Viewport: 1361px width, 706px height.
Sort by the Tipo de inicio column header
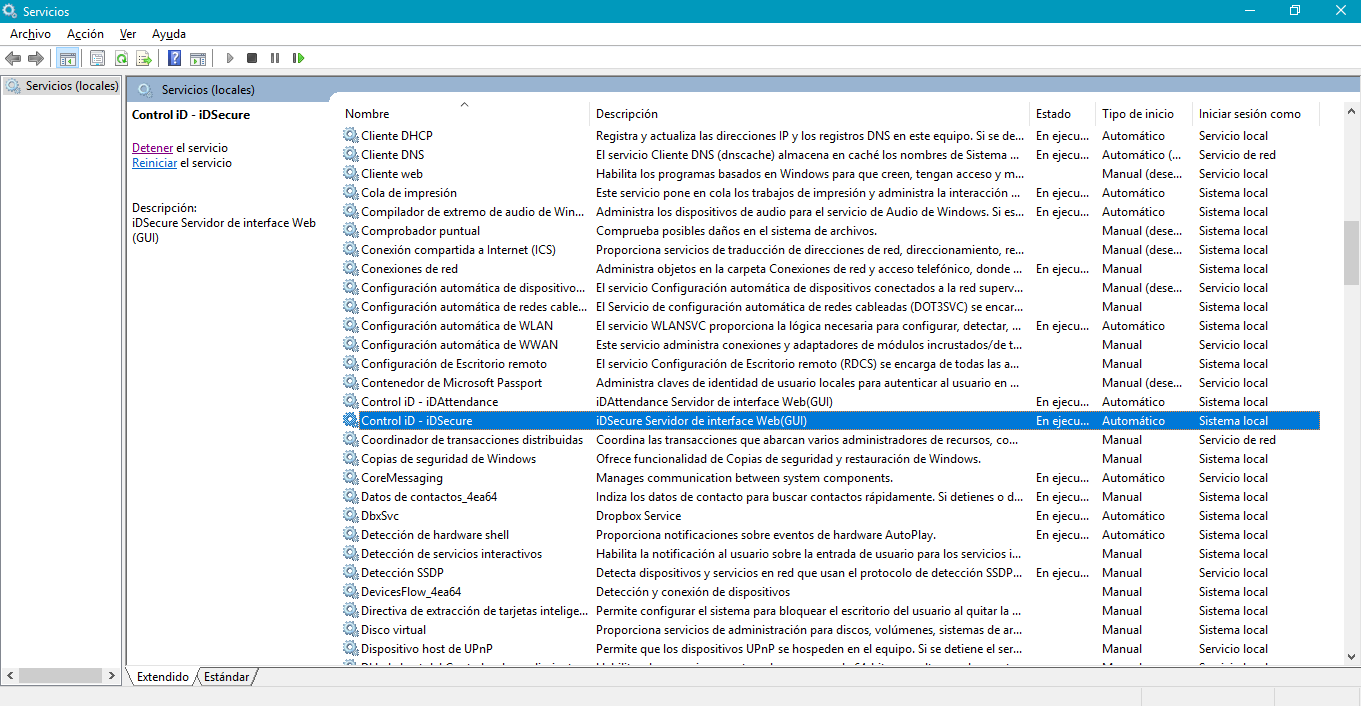(1144, 113)
